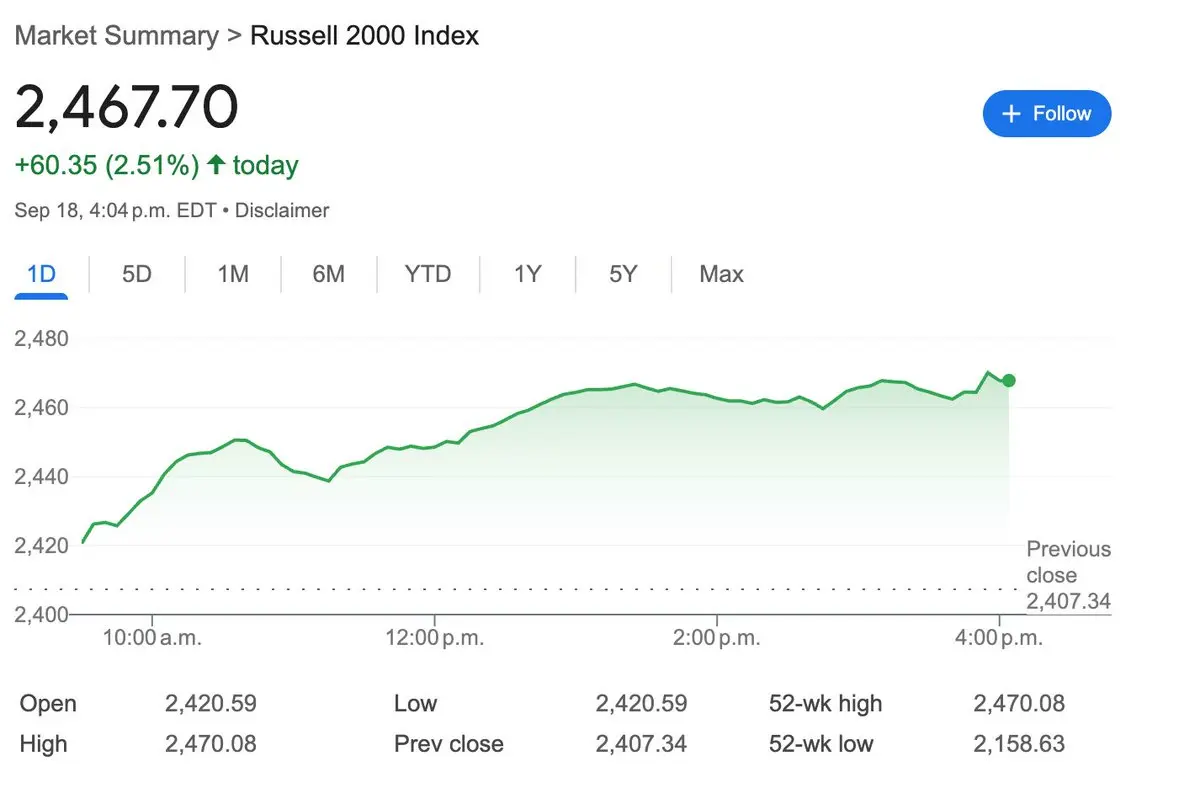Switch to the 5D tab
Viewport: 1200px width, 788px height.
tap(136, 274)
